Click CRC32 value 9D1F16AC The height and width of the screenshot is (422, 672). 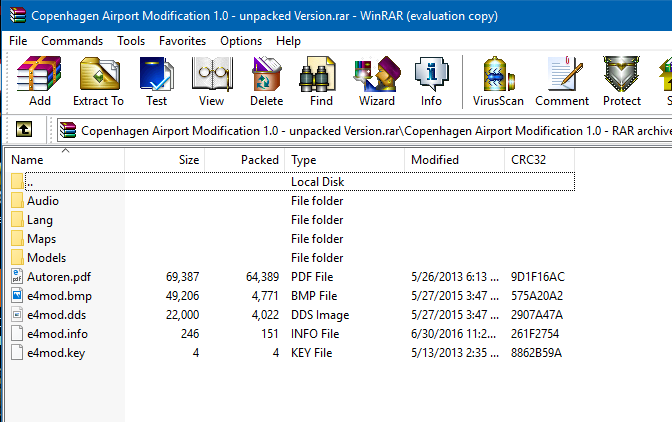point(538,277)
